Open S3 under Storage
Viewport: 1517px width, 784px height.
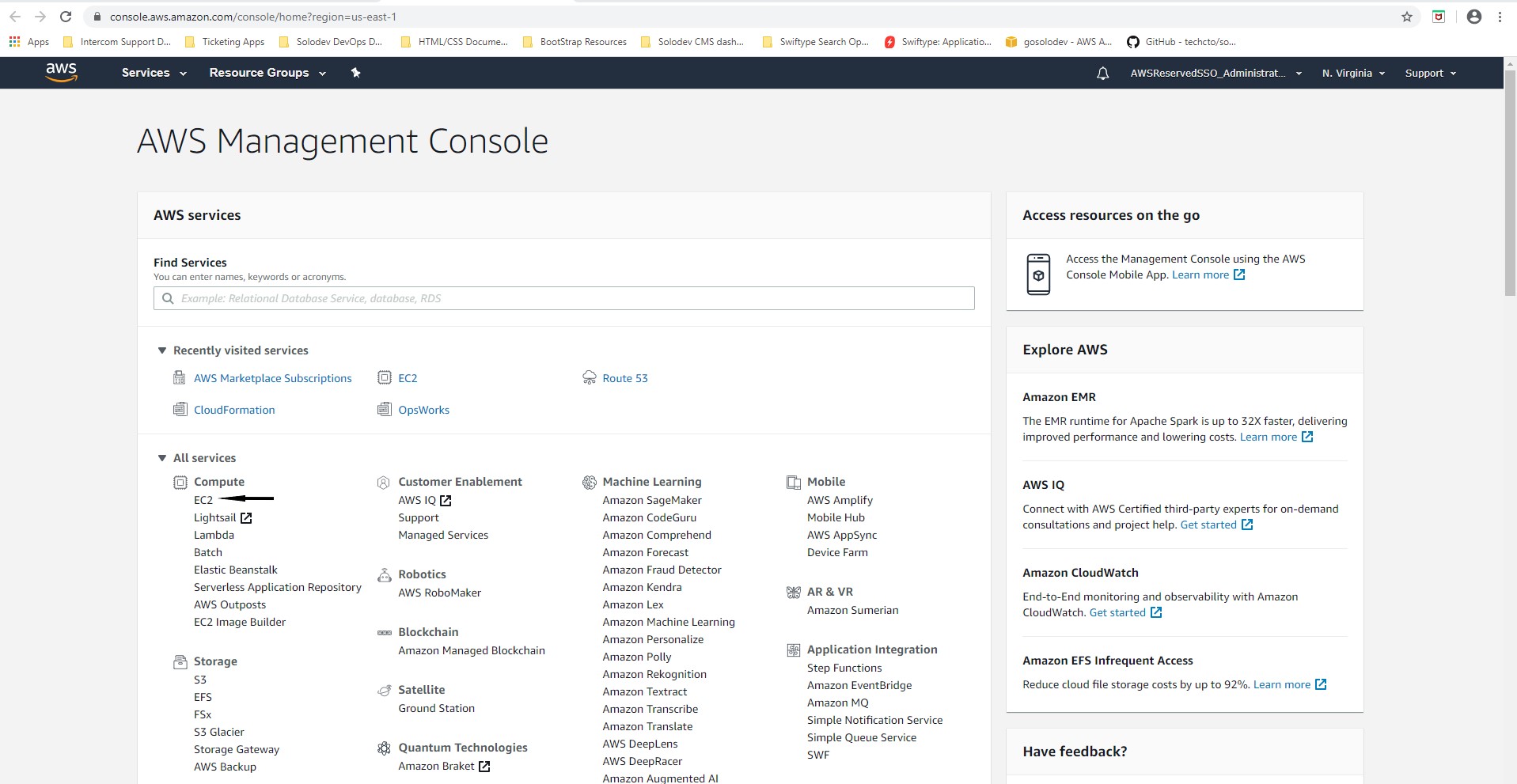pyautogui.click(x=200, y=680)
